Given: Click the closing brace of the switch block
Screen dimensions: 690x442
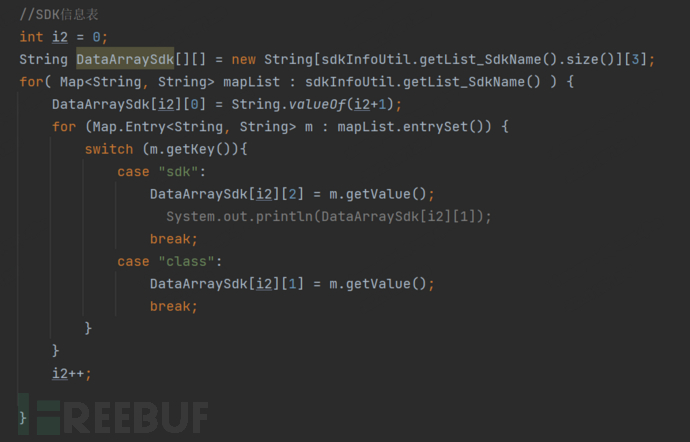Looking at the screenshot, I should [x=88, y=328].
